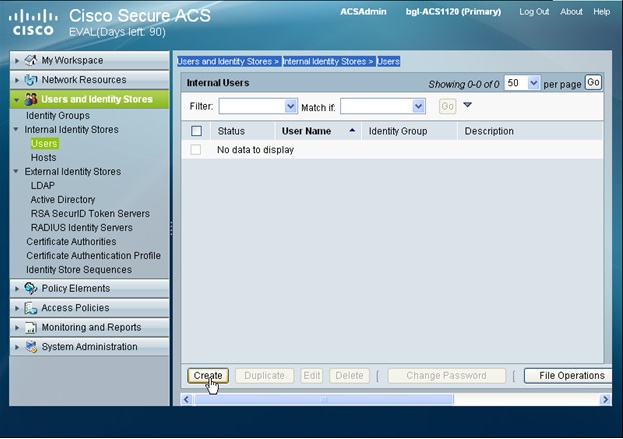Open Access Policies menu
623x439 pixels.
pyautogui.click(x=89, y=308)
